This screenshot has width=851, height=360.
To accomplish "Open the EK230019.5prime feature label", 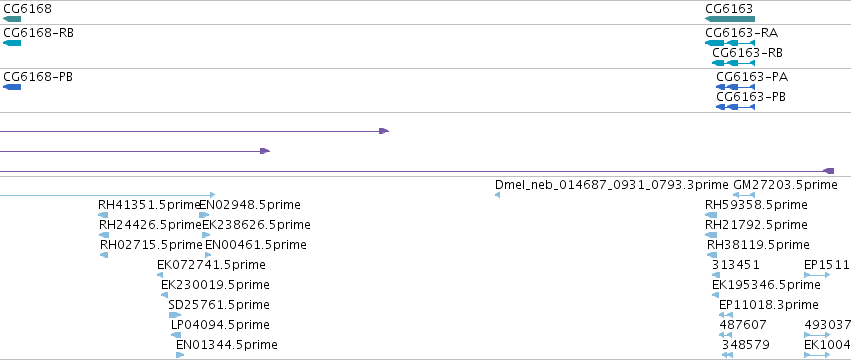I will pos(215,285).
